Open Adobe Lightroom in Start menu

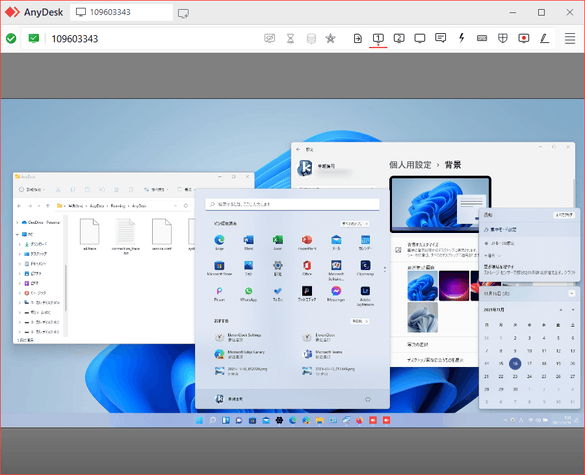365,296
